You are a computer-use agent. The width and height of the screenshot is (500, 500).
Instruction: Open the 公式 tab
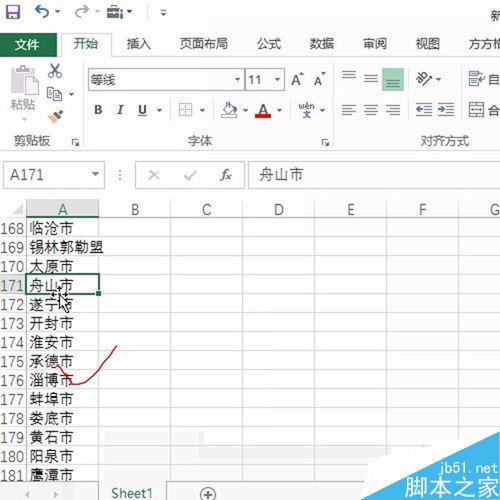(269, 44)
